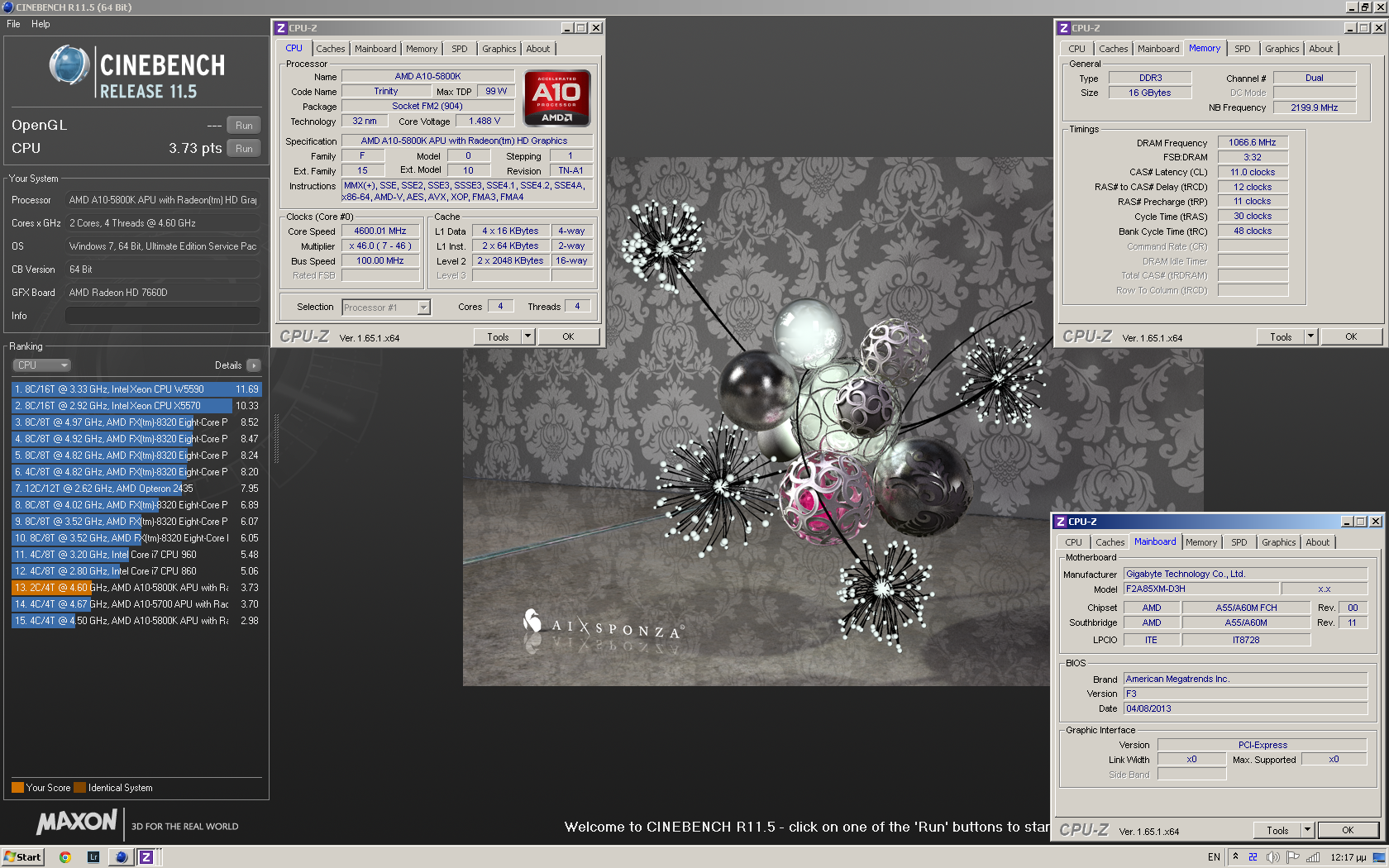Select ranking row 7 AMD Opteron 2435
The width and height of the screenshot is (1389, 868).
click(136, 489)
